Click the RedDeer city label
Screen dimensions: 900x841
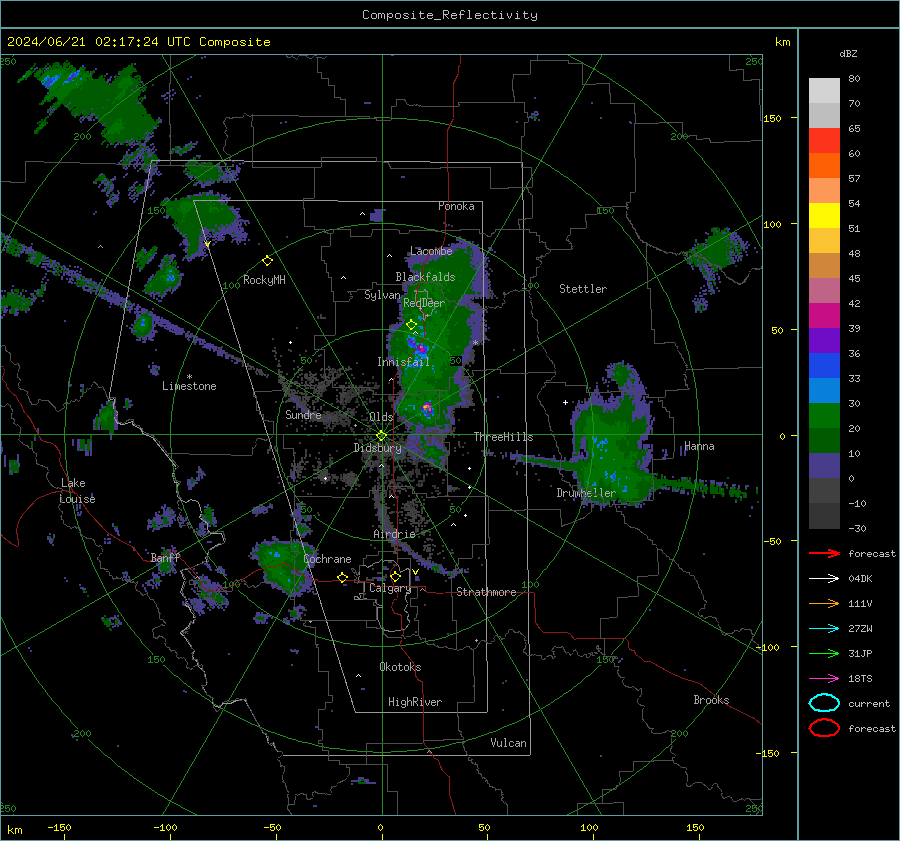coord(424,303)
